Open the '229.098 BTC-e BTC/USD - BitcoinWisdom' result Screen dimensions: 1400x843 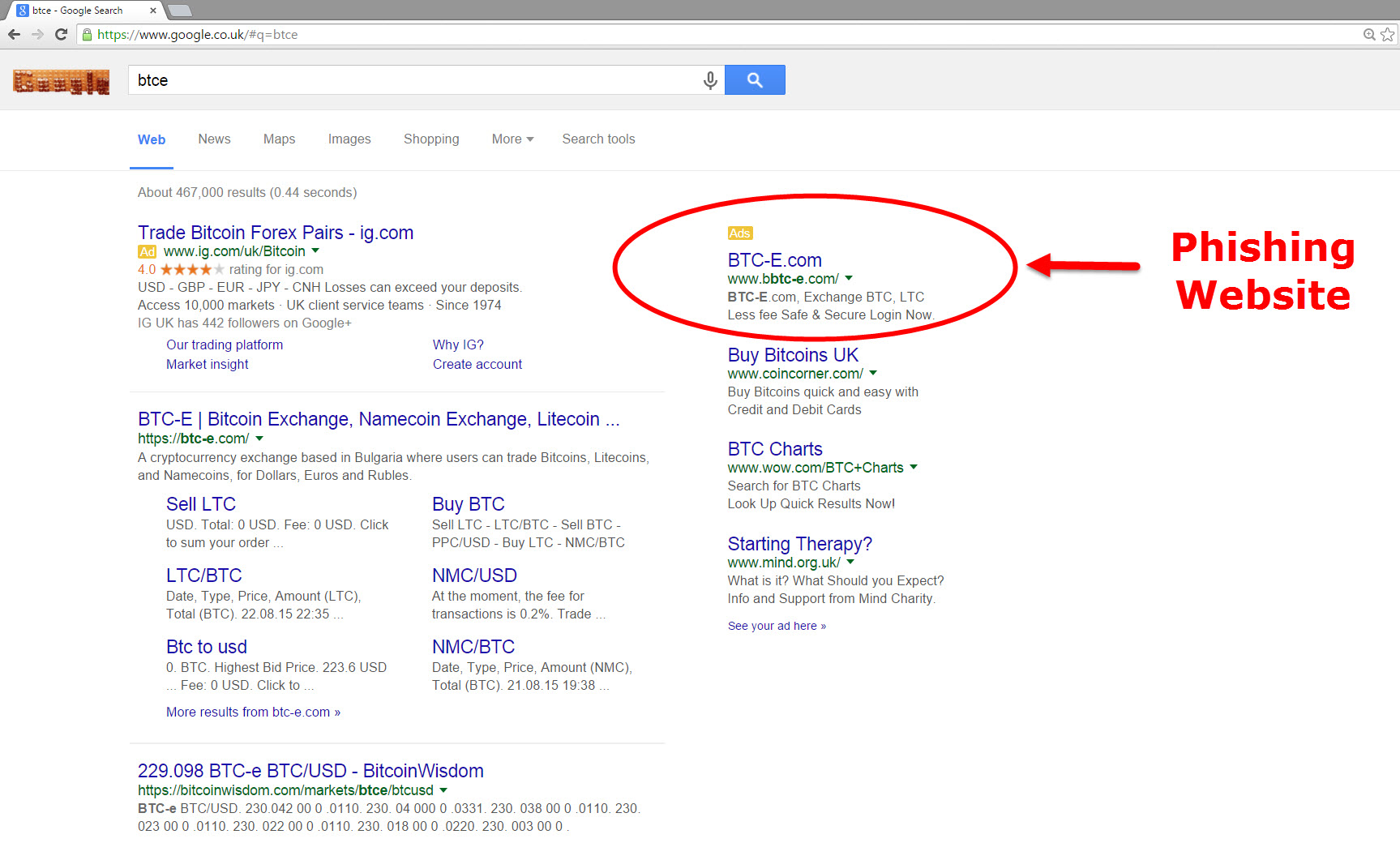point(310,771)
